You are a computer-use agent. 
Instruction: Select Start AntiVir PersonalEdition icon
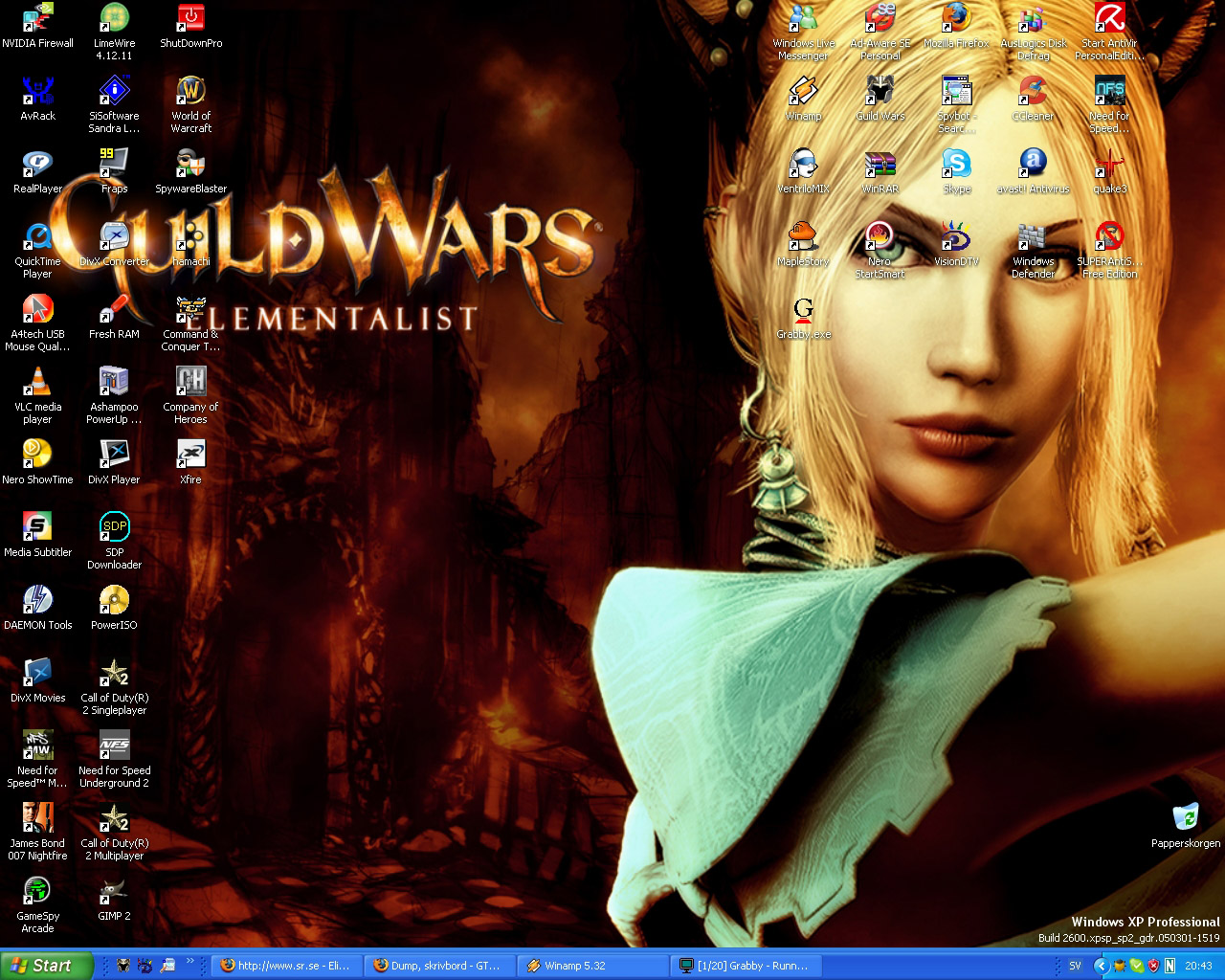coord(1109,33)
